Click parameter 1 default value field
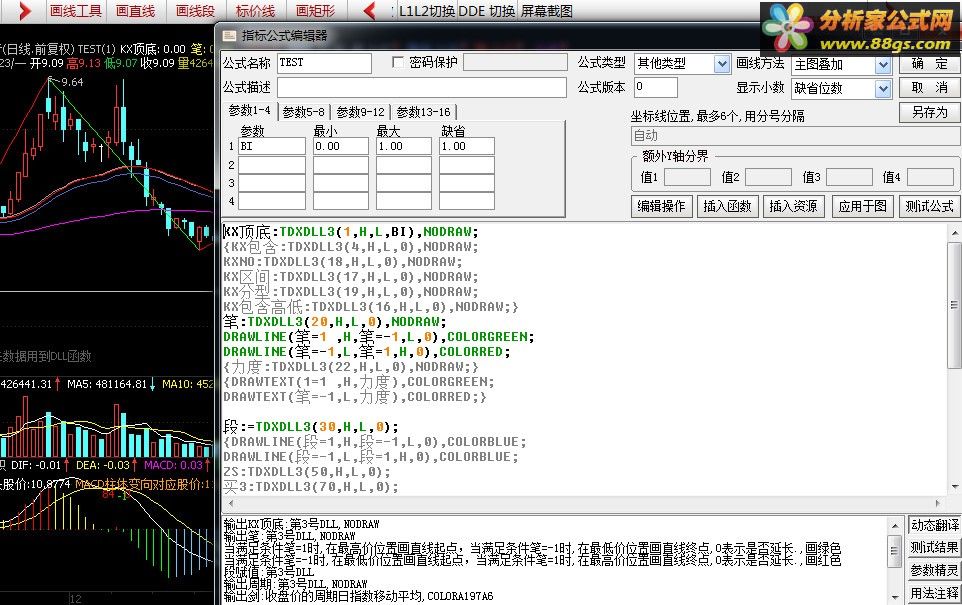Viewport: 962px width, 605px height. (467, 146)
